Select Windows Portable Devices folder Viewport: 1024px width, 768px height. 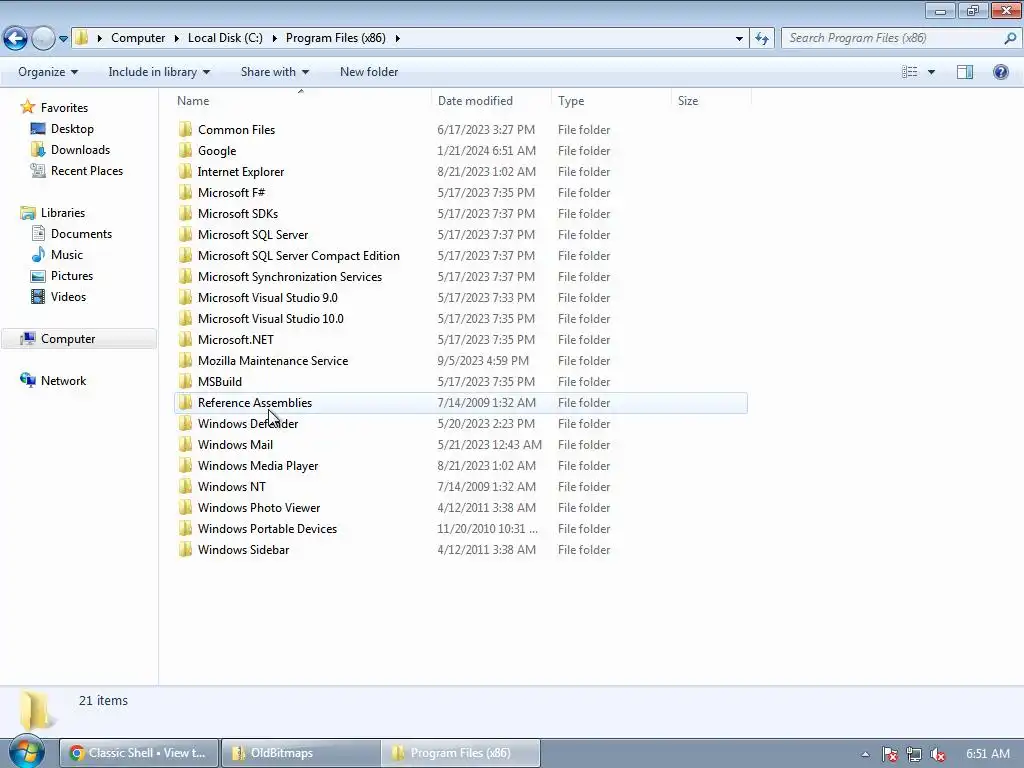tap(267, 528)
